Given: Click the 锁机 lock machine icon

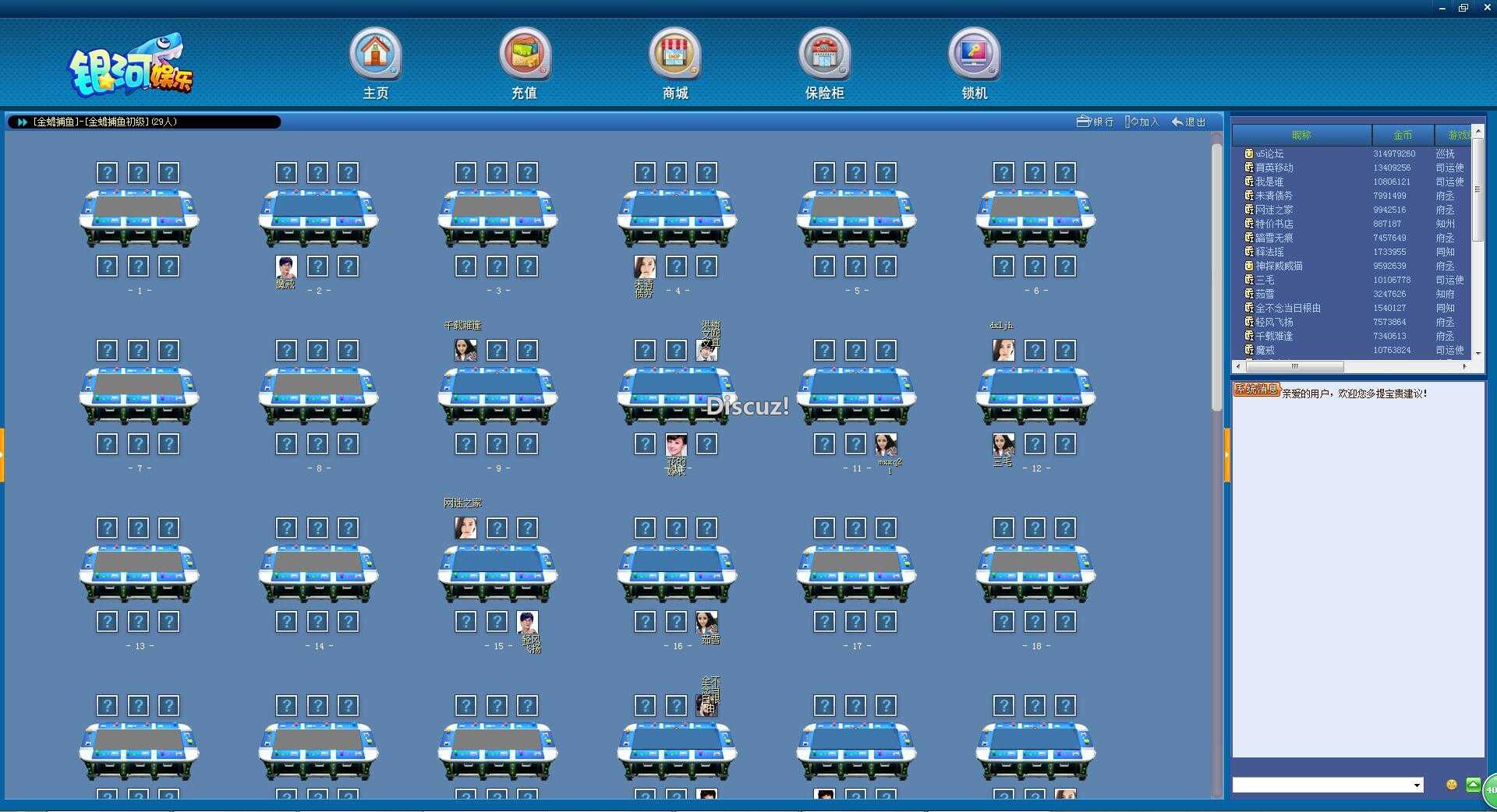Looking at the screenshot, I should point(974,55).
